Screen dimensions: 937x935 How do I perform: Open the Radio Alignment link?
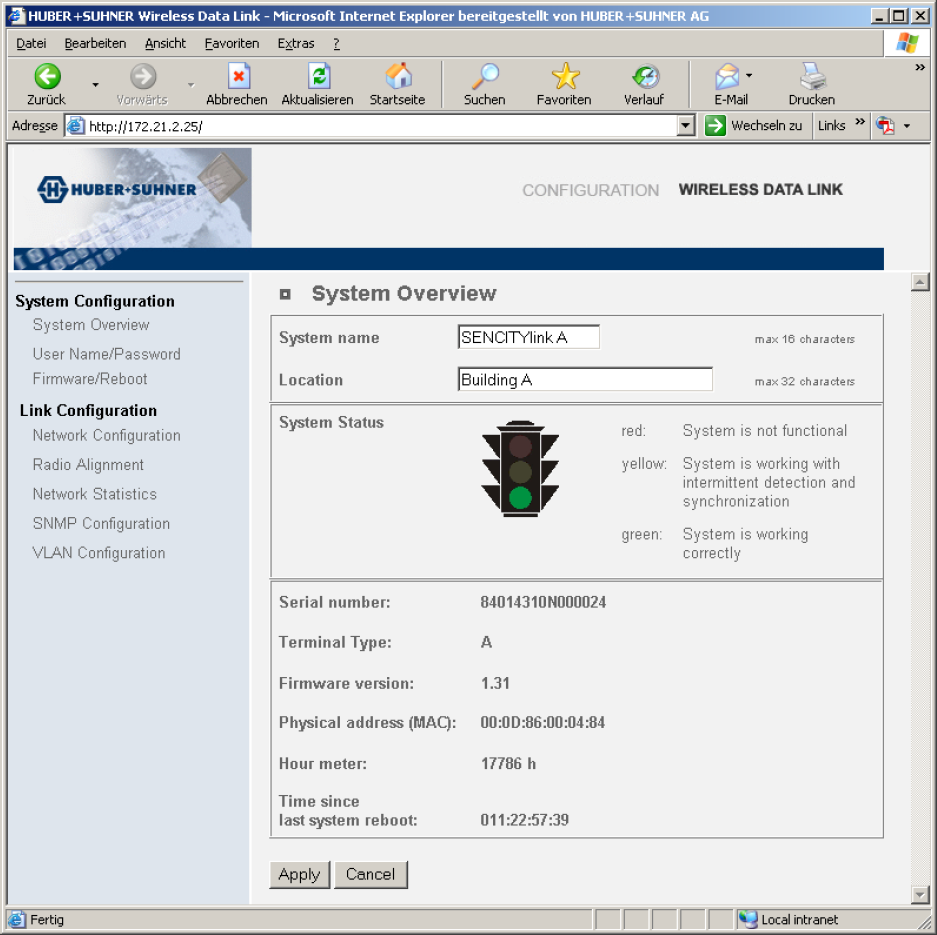(88, 465)
